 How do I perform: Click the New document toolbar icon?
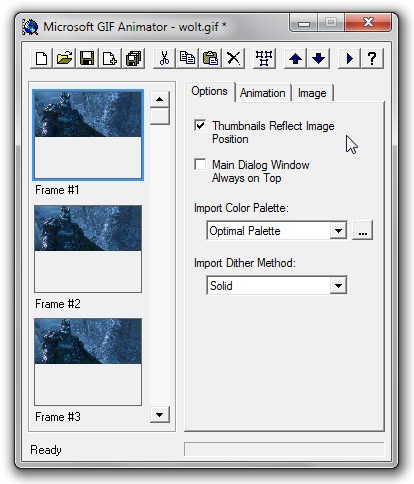coord(41,59)
